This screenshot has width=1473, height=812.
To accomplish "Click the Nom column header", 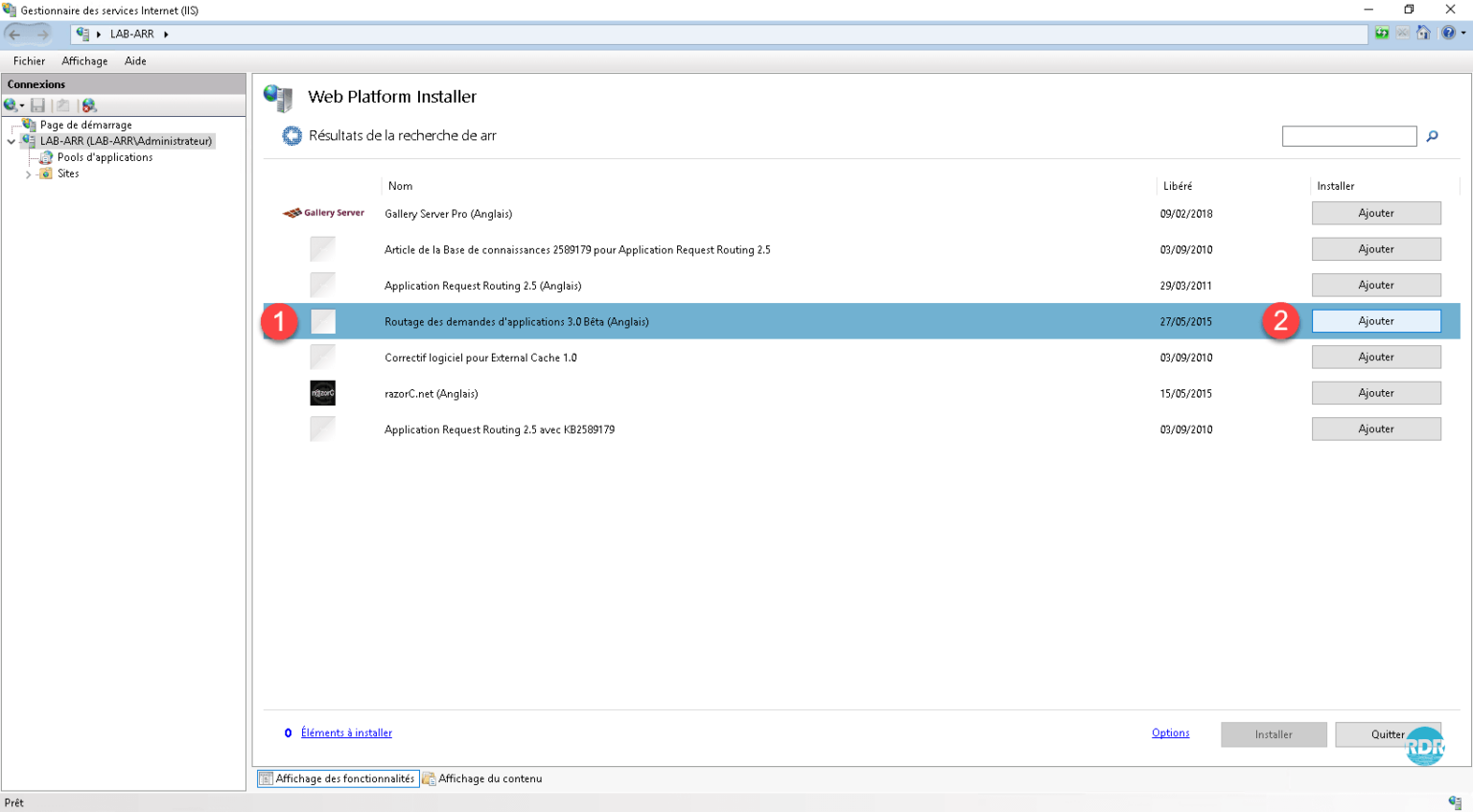I will (401, 186).
